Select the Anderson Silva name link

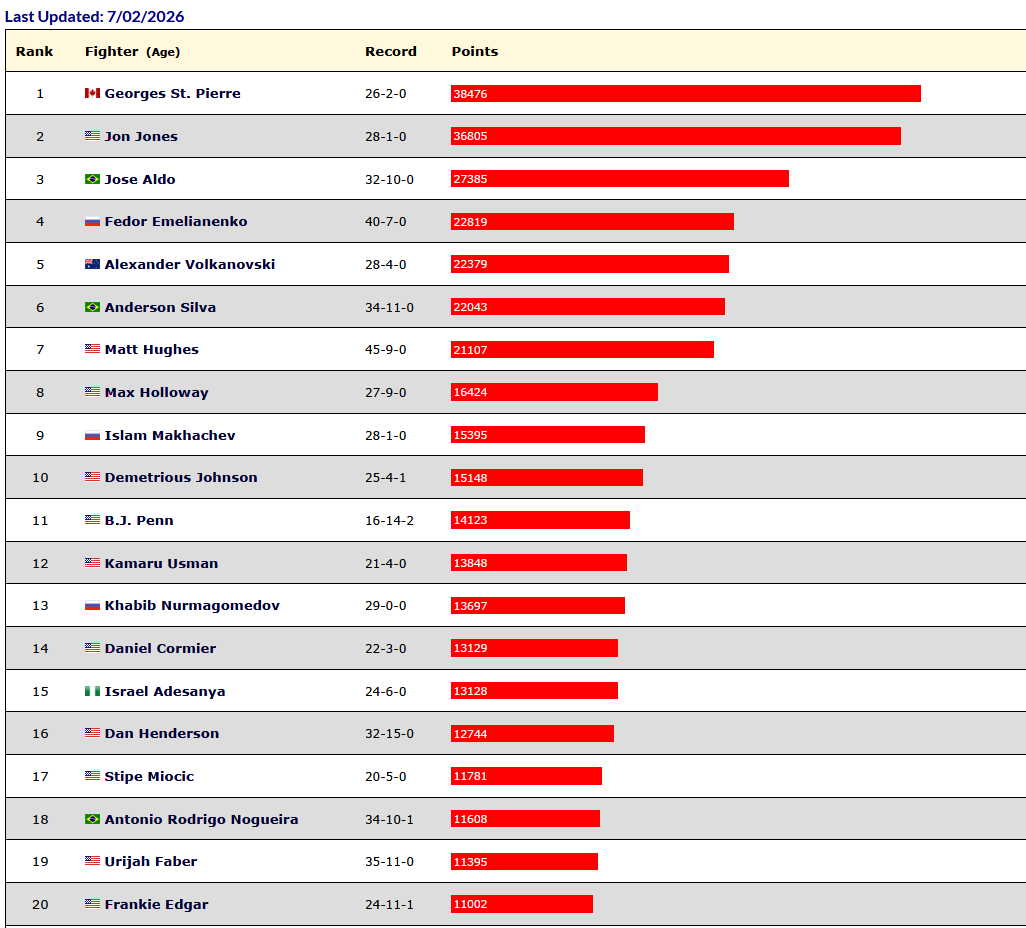point(160,307)
